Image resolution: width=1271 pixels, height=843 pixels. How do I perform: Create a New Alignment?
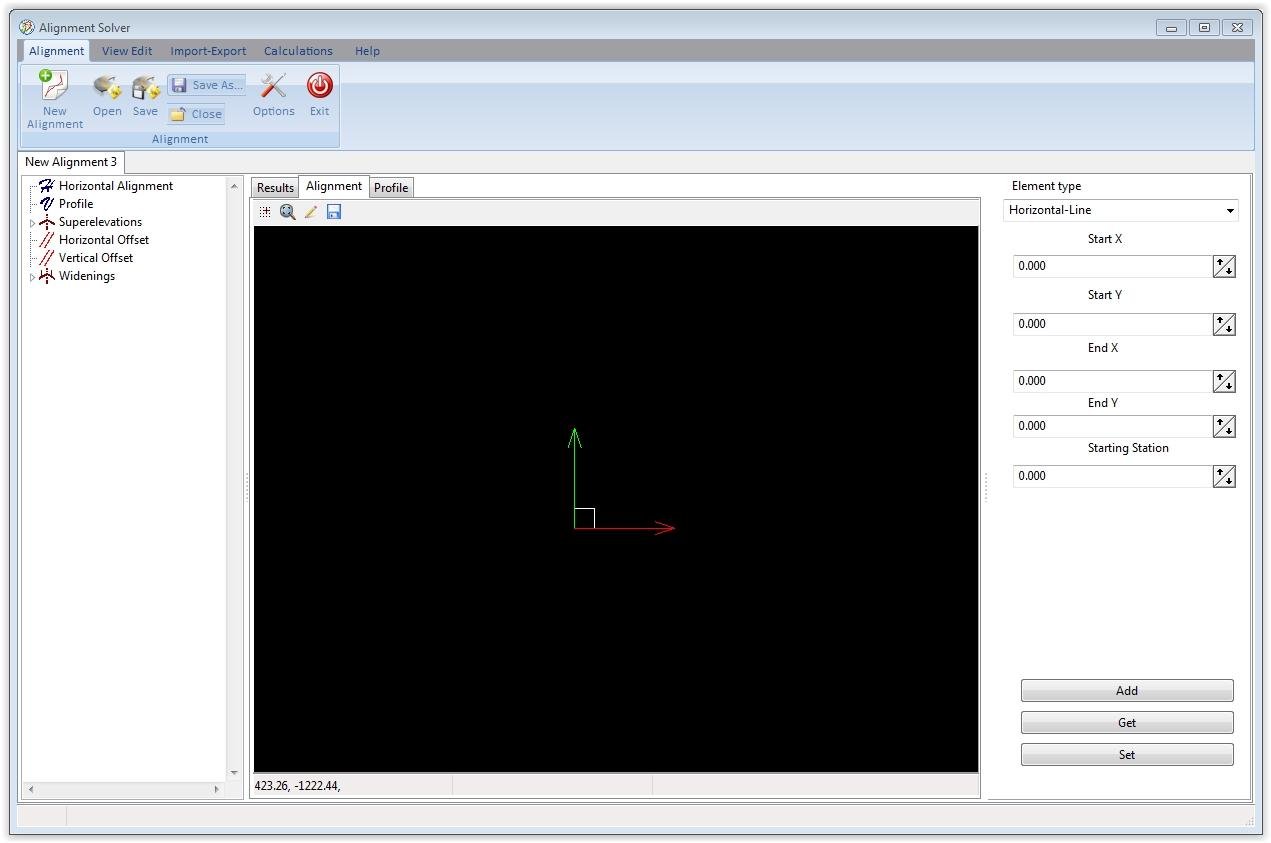pos(54,96)
